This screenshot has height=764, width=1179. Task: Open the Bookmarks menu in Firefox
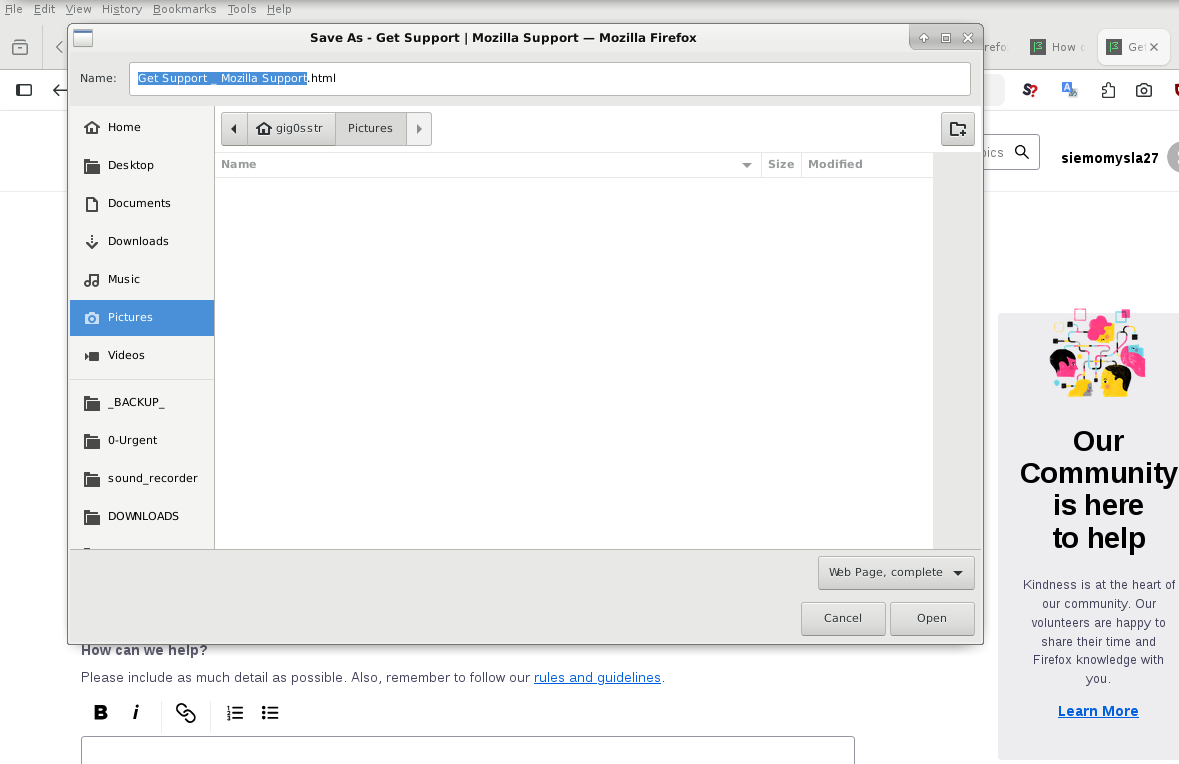[x=184, y=9]
